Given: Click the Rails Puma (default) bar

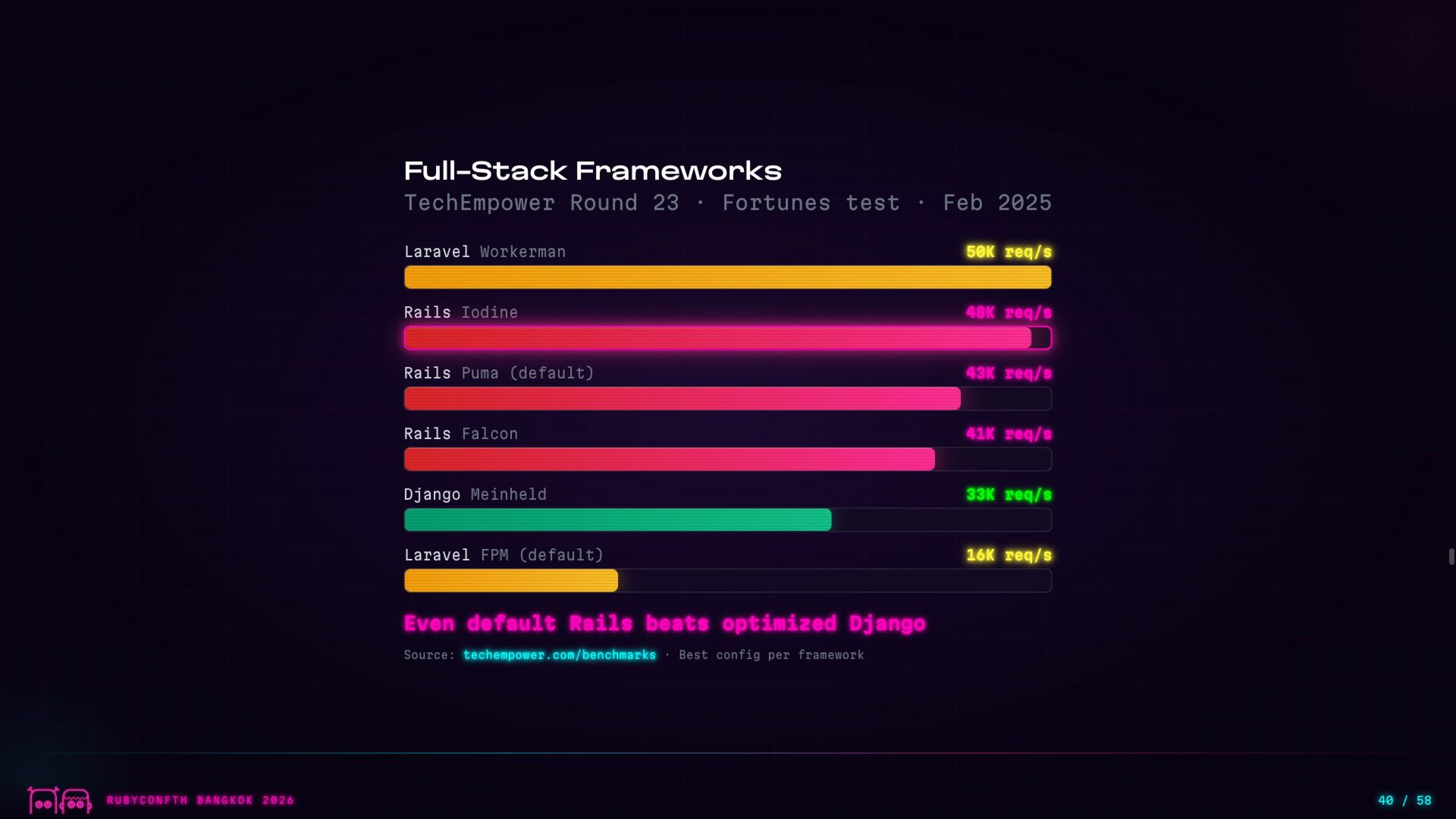Looking at the screenshot, I should 728,398.
